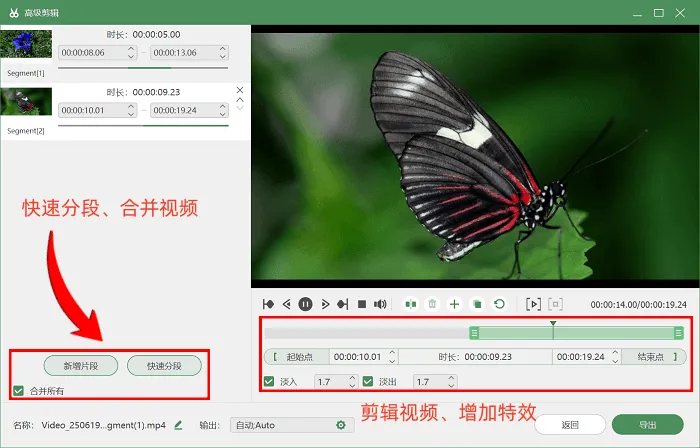This screenshot has height=448, width=700.
Task: Toggle the 淡入 fade-in checkbox
Action: click(269, 382)
